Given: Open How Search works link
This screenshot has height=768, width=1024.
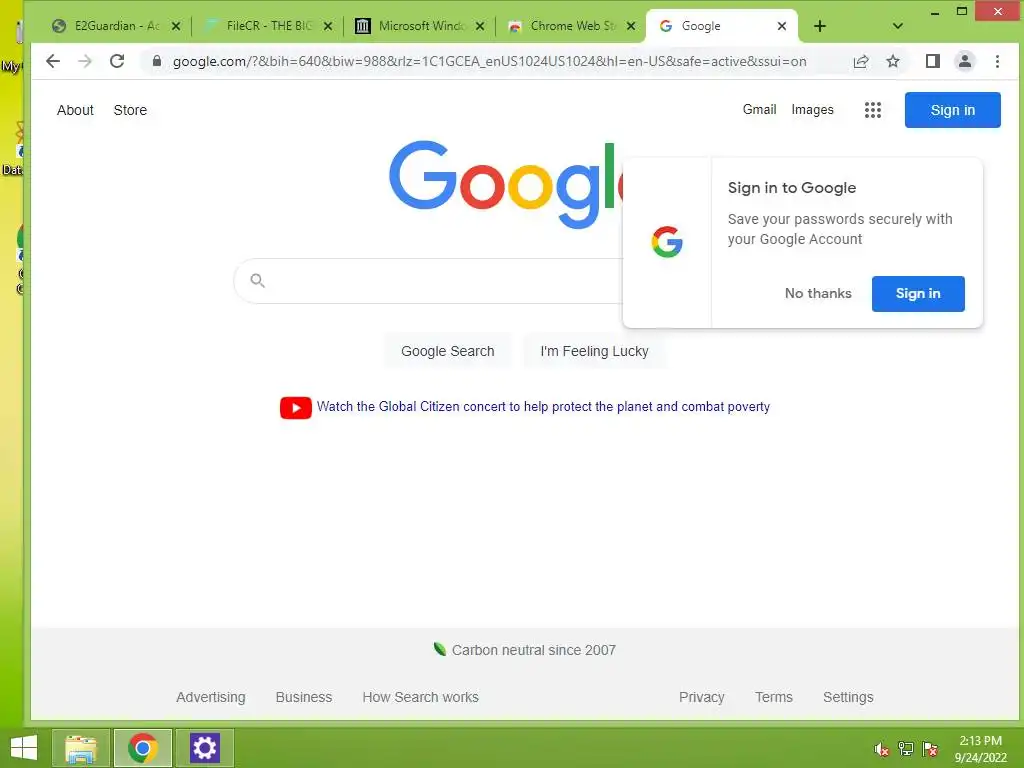Looking at the screenshot, I should point(420,697).
